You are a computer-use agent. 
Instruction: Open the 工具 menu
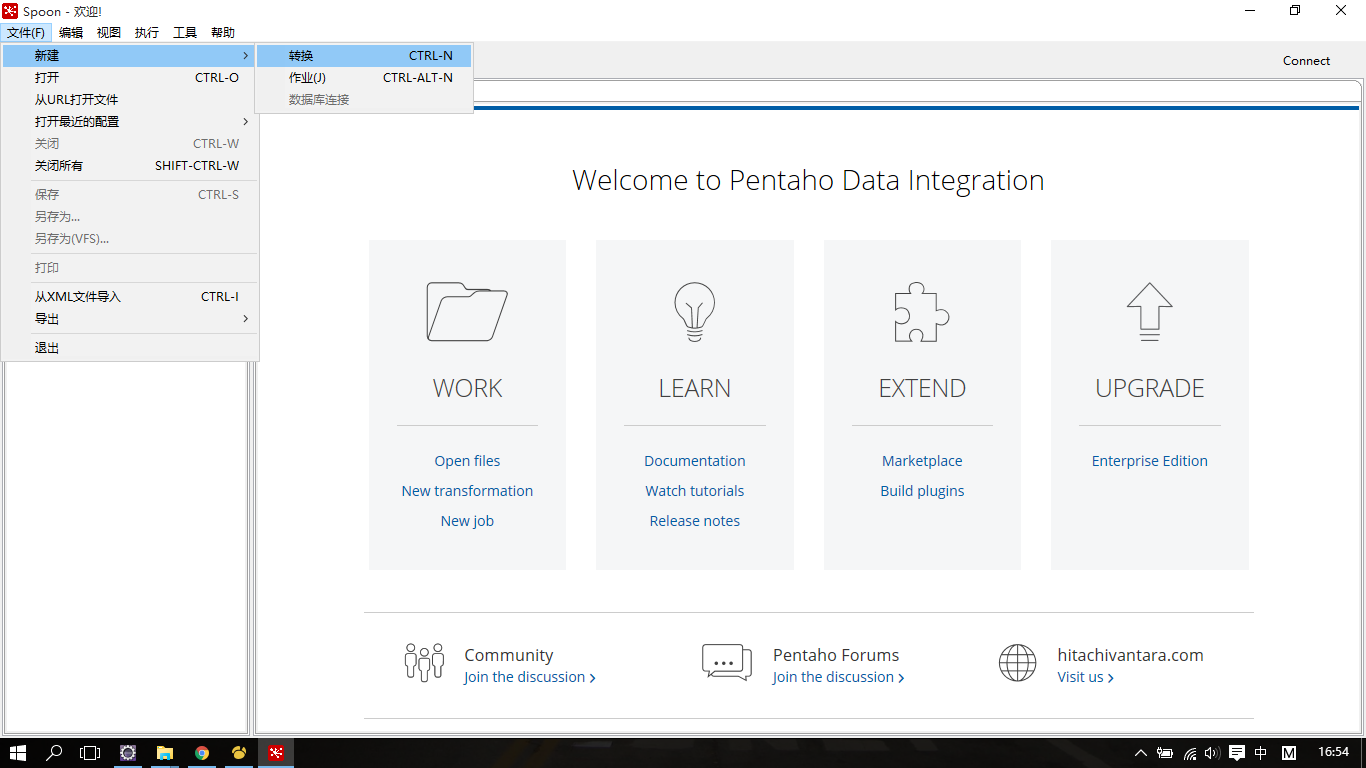185,33
